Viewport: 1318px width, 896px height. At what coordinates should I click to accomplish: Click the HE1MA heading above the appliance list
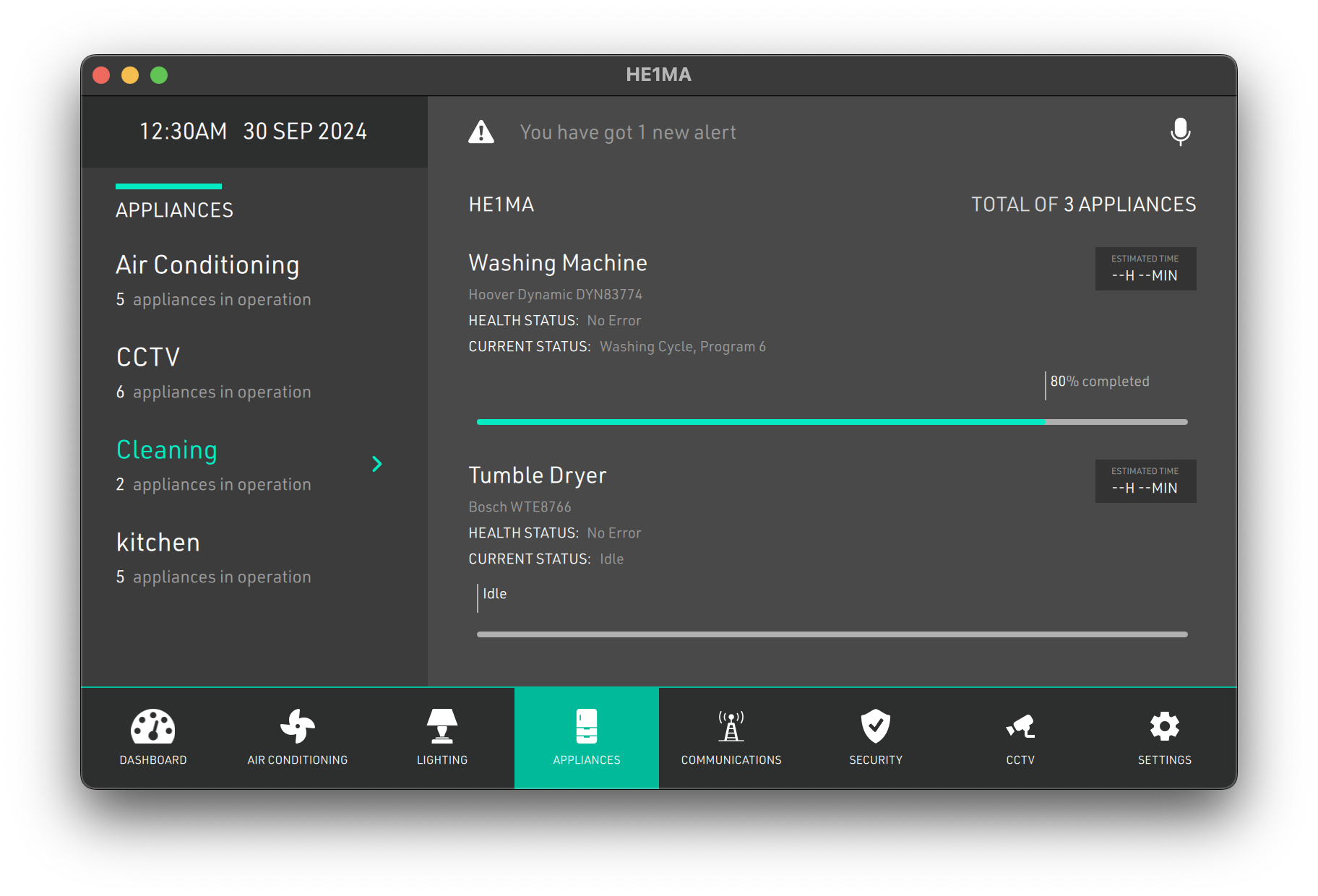pos(501,204)
